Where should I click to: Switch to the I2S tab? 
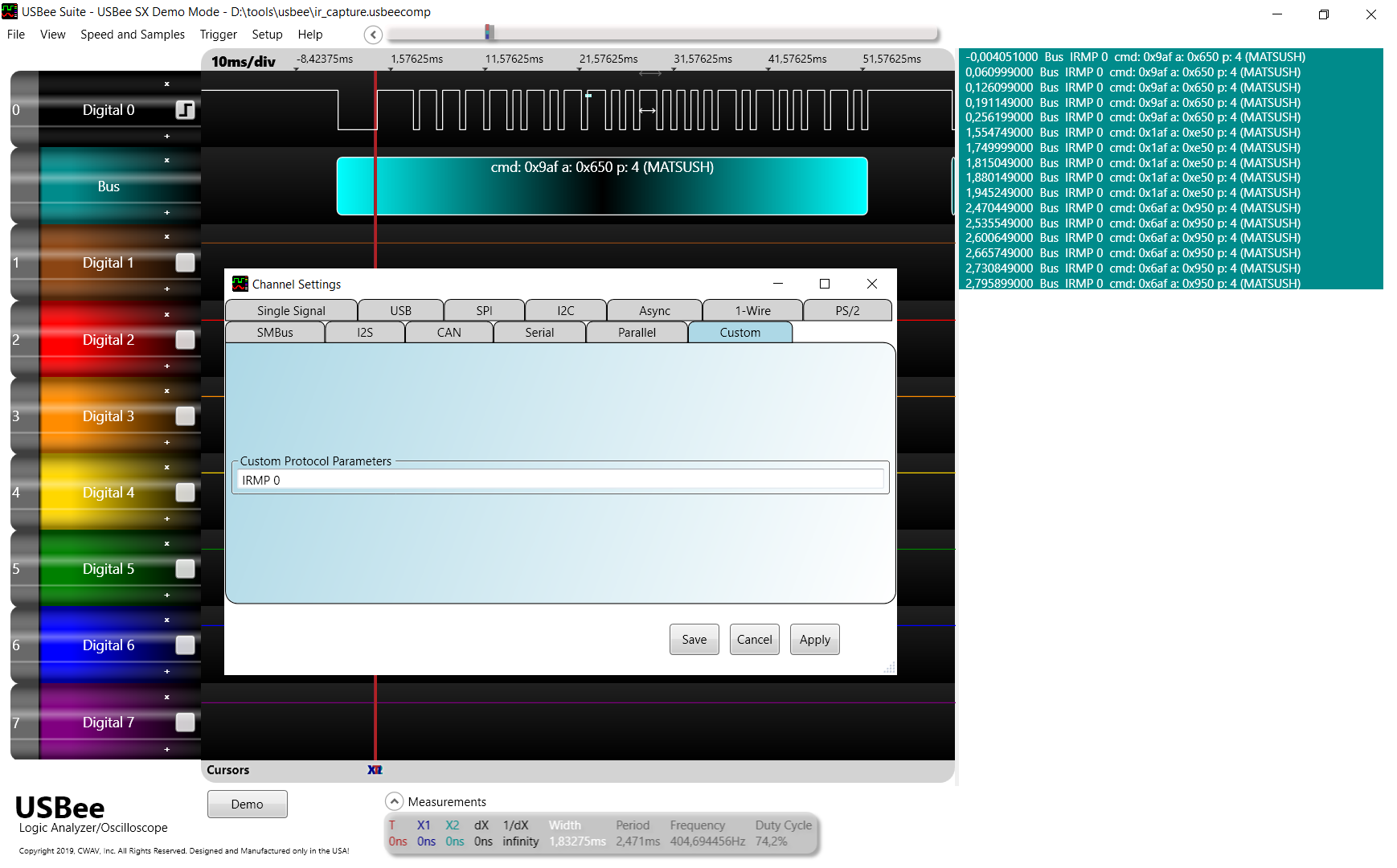coord(365,332)
